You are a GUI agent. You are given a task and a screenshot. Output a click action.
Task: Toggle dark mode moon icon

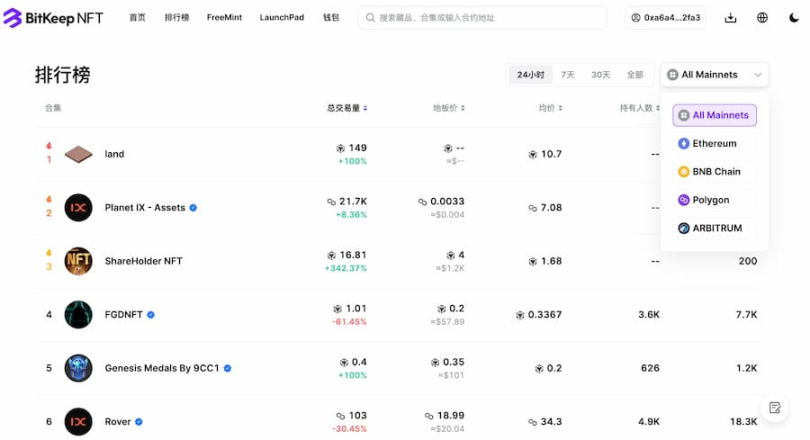coord(793,18)
